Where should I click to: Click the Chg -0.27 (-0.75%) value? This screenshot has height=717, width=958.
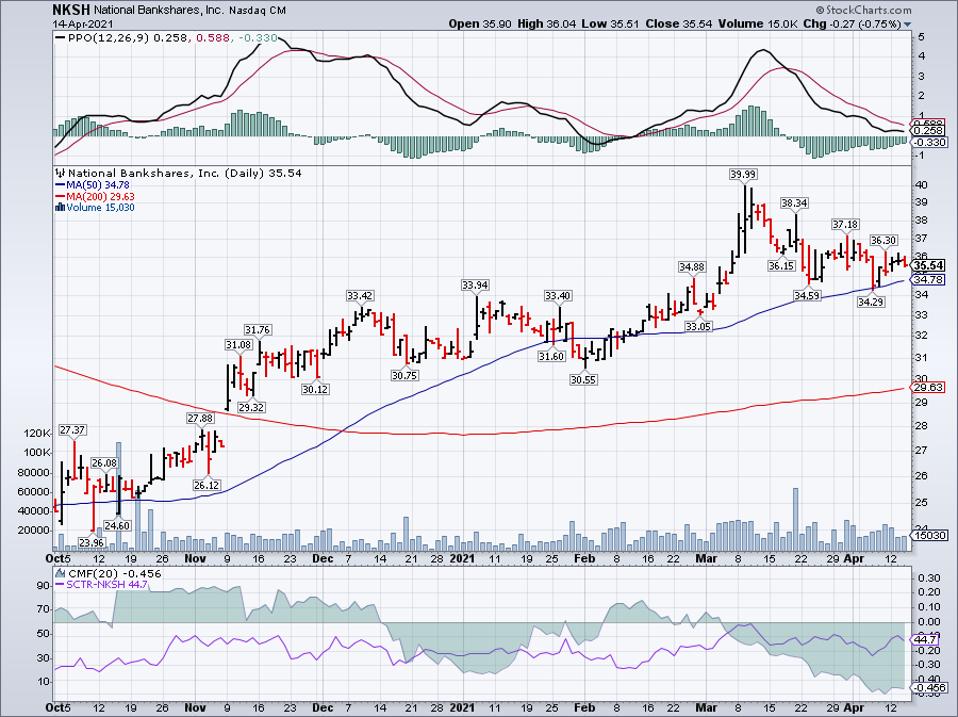[x=852, y=24]
